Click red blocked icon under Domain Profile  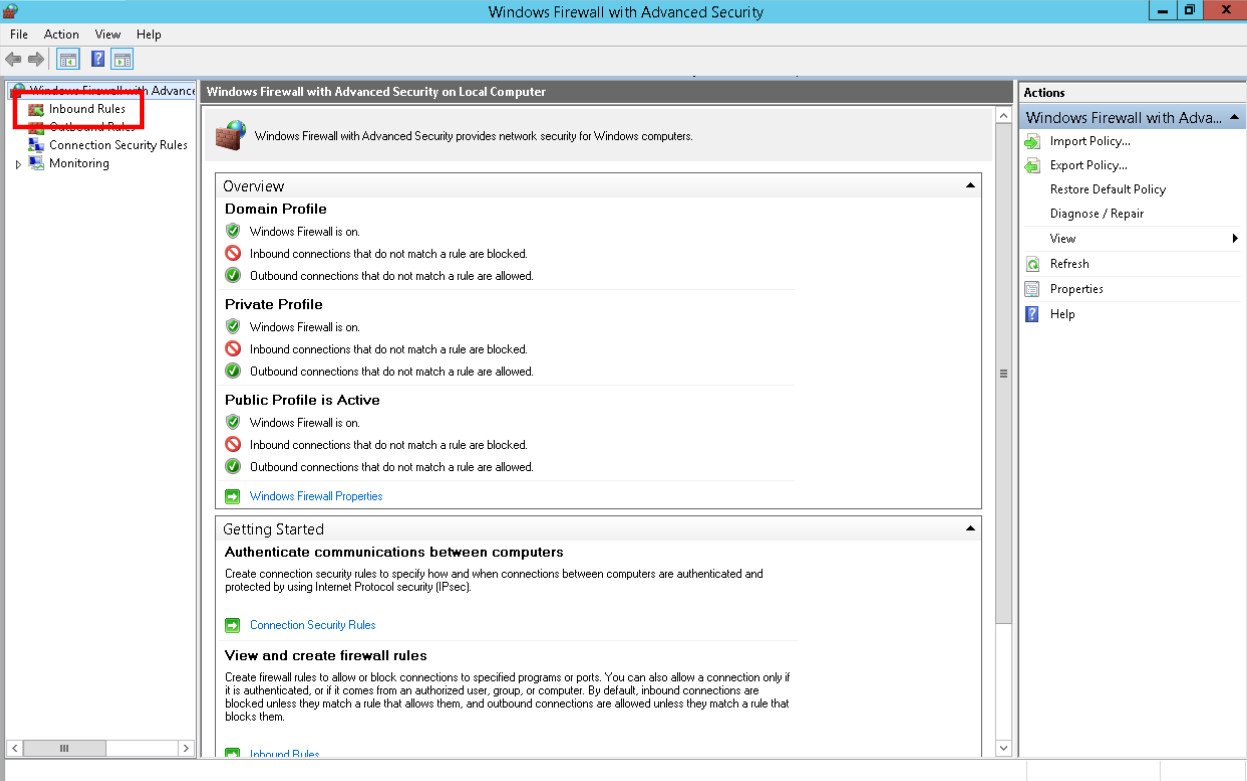tap(233, 253)
